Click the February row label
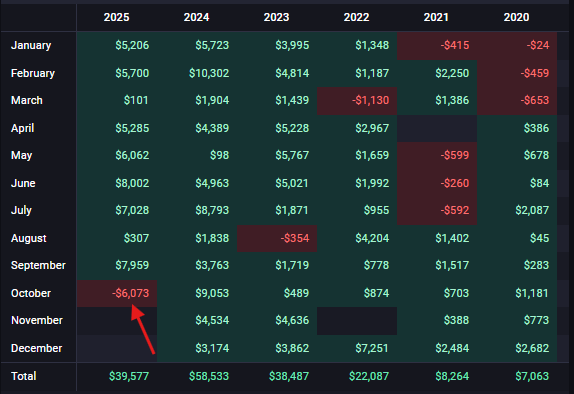The image size is (574, 394). click(33, 73)
